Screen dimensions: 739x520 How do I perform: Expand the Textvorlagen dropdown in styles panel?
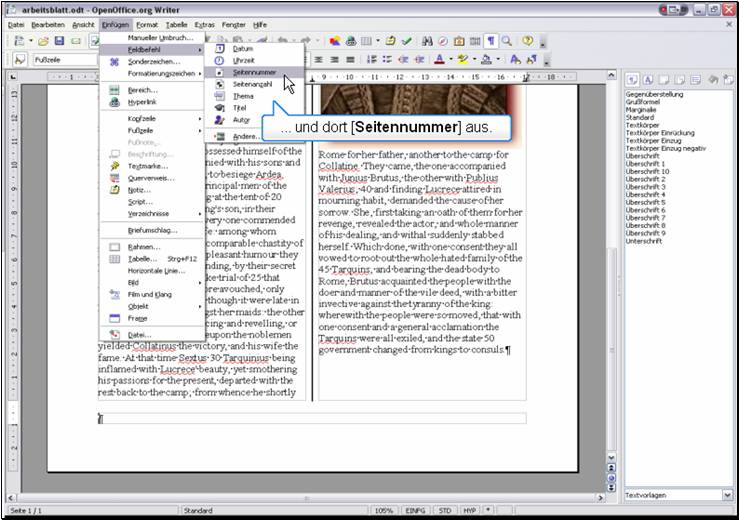727,495
